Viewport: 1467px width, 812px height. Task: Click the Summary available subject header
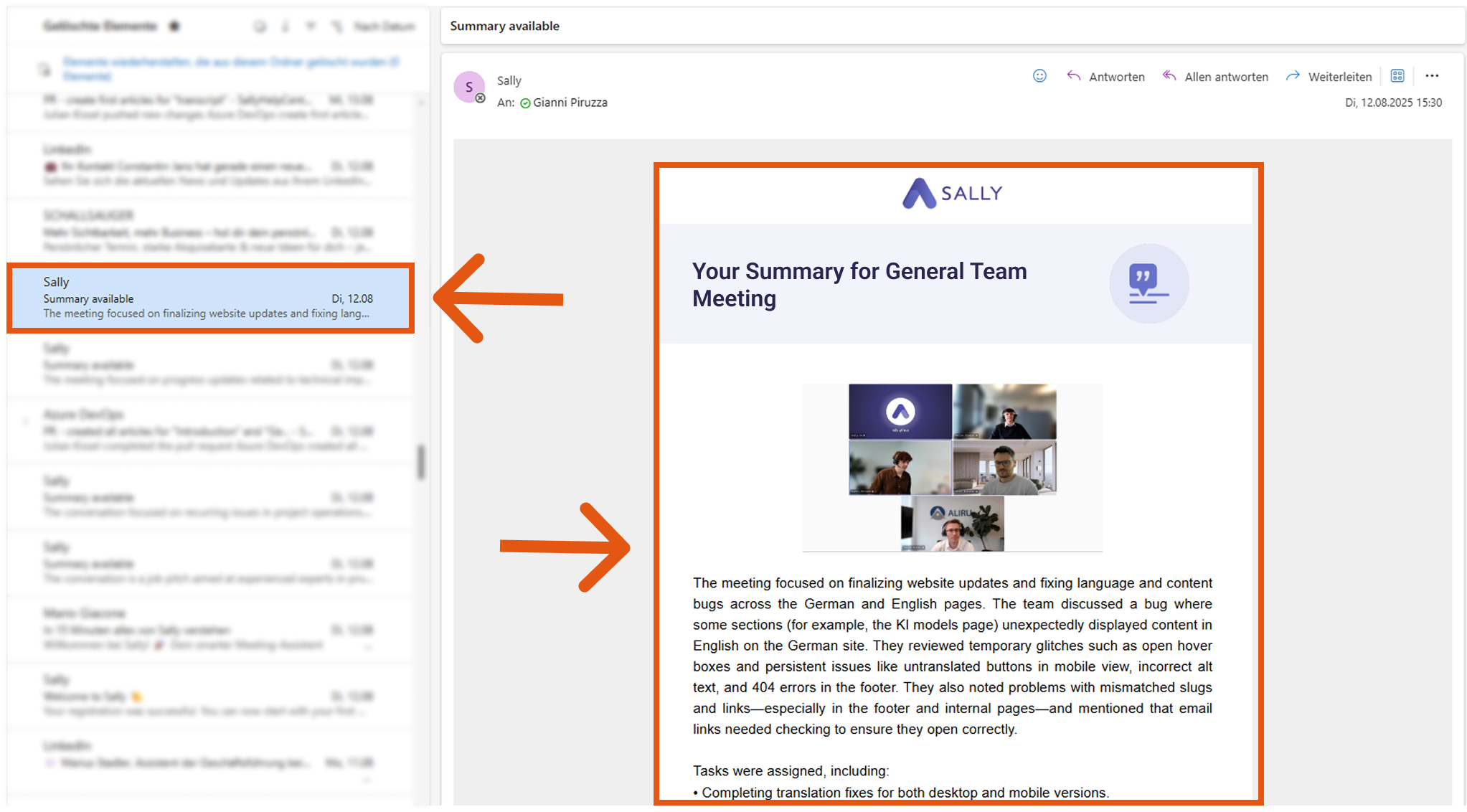[x=505, y=26]
